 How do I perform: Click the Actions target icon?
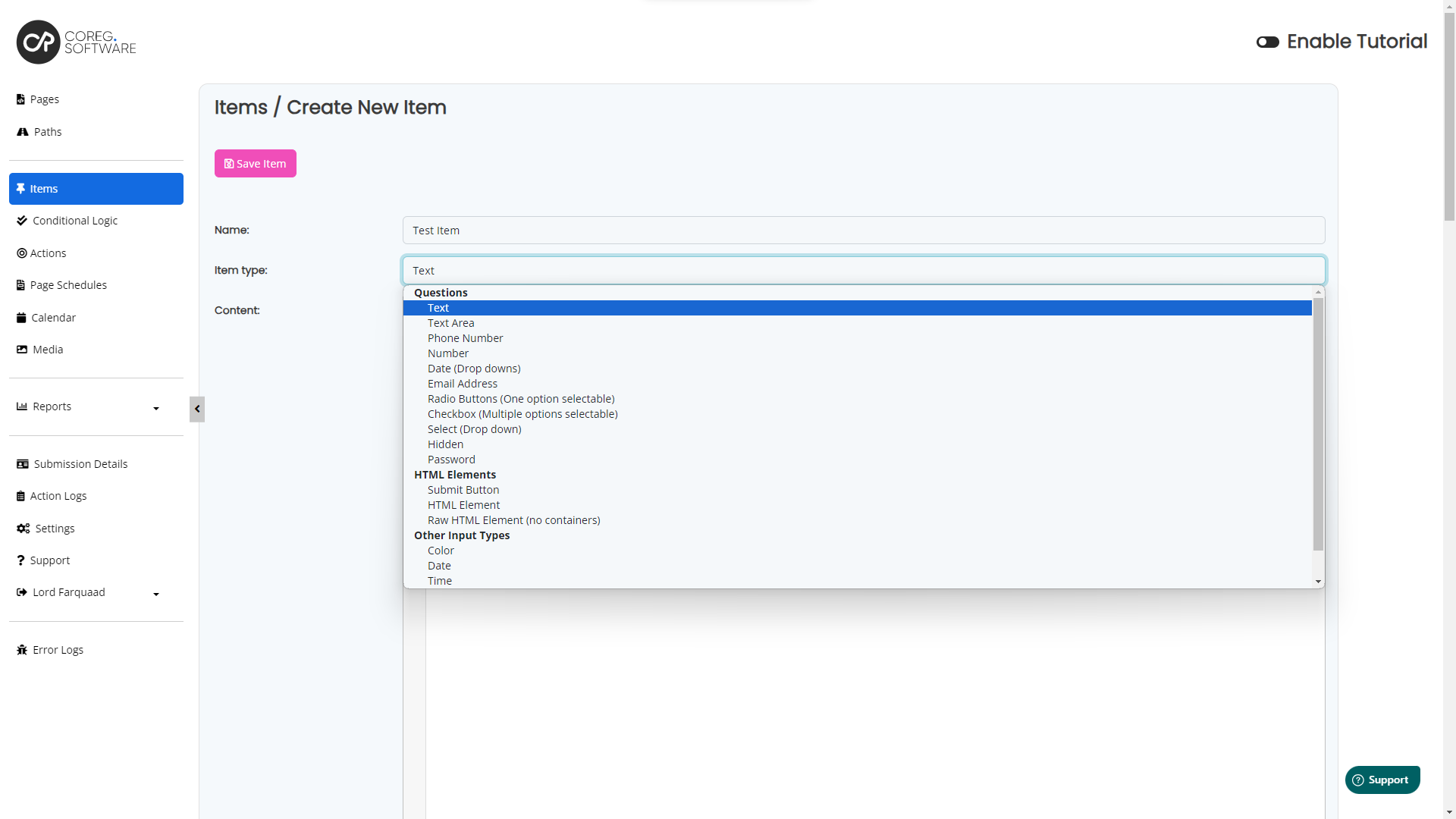[x=22, y=253]
